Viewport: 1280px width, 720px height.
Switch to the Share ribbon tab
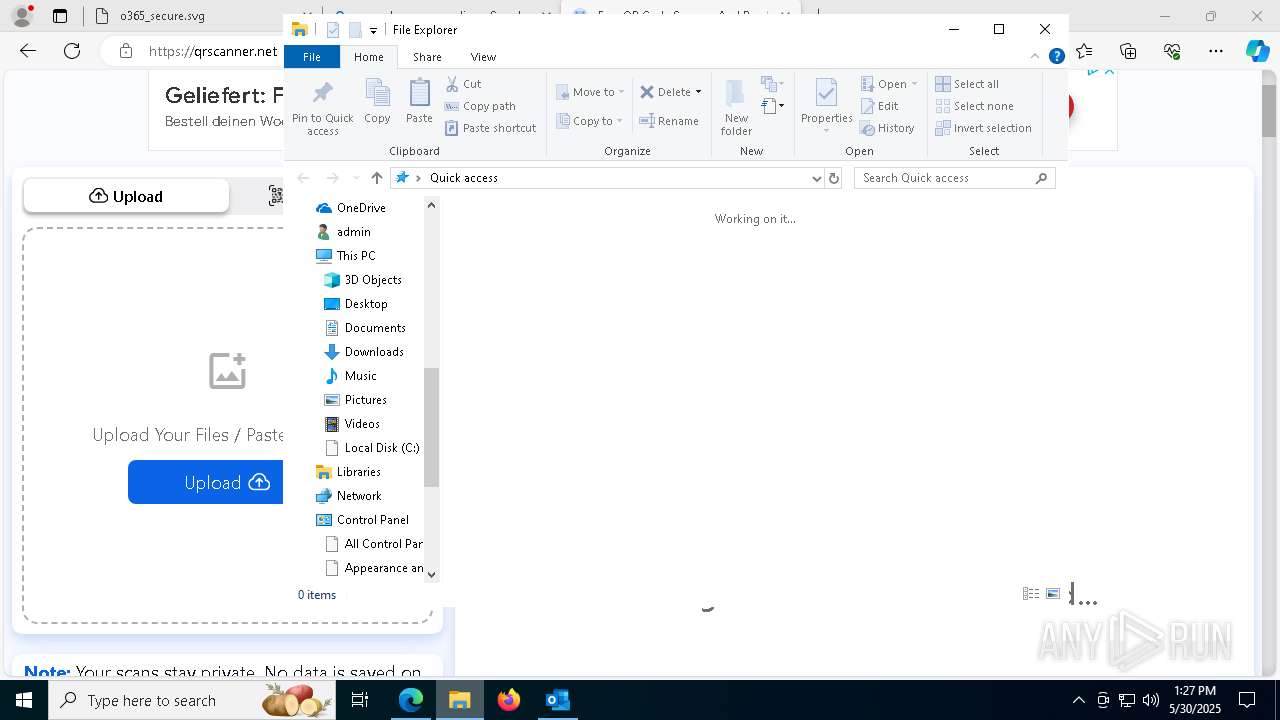click(x=427, y=57)
